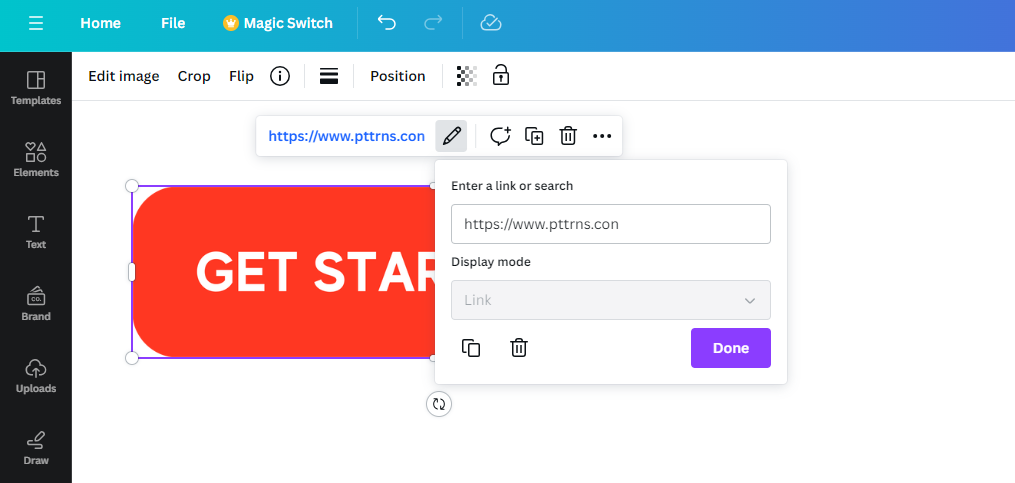Show image info icon
1015x483 pixels.
280,76
